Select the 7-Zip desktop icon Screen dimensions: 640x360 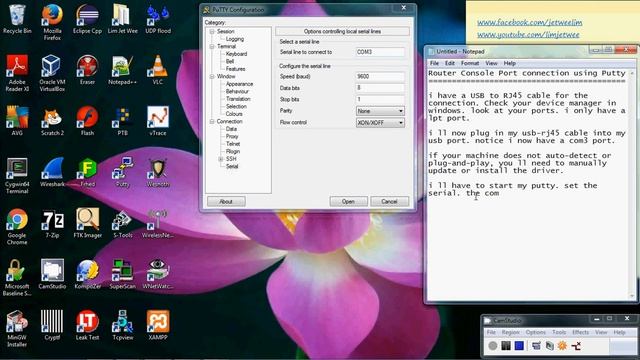52,223
